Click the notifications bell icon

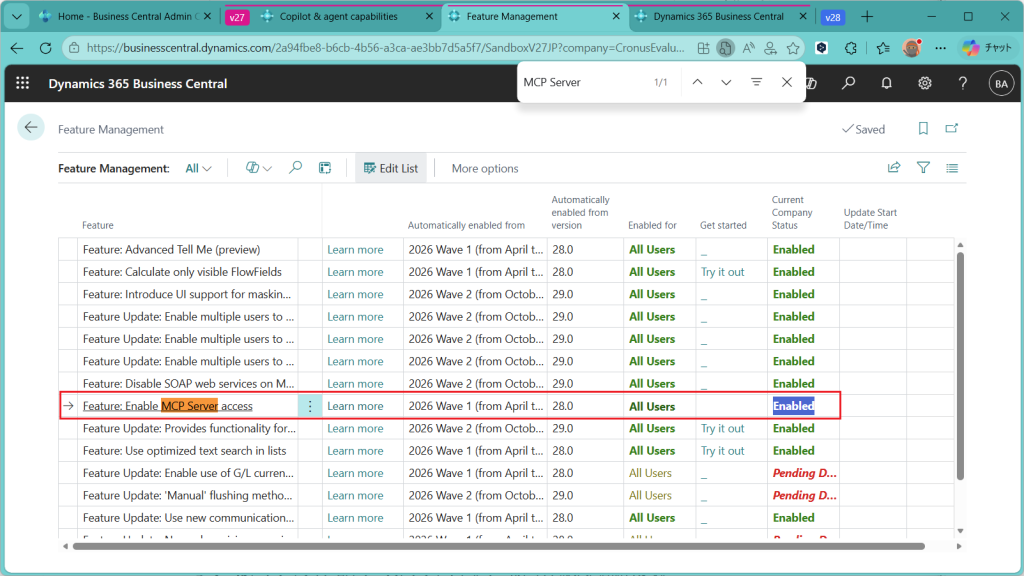[886, 84]
